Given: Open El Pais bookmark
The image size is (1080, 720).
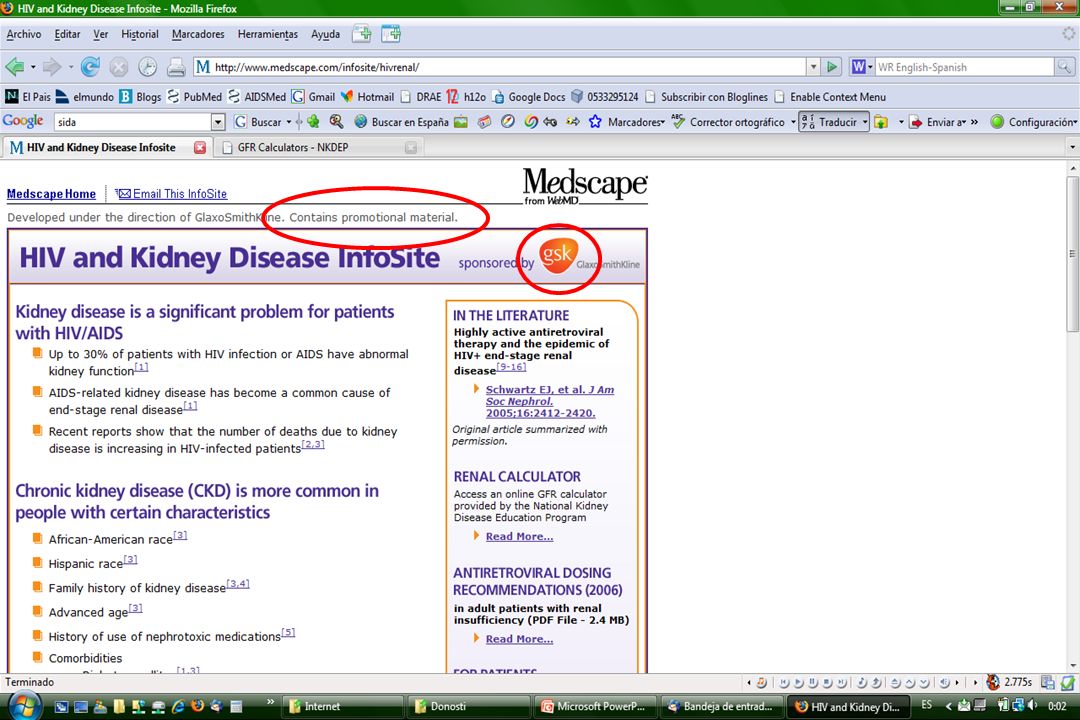Looking at the screenshot, I should (x=28, y=96).
